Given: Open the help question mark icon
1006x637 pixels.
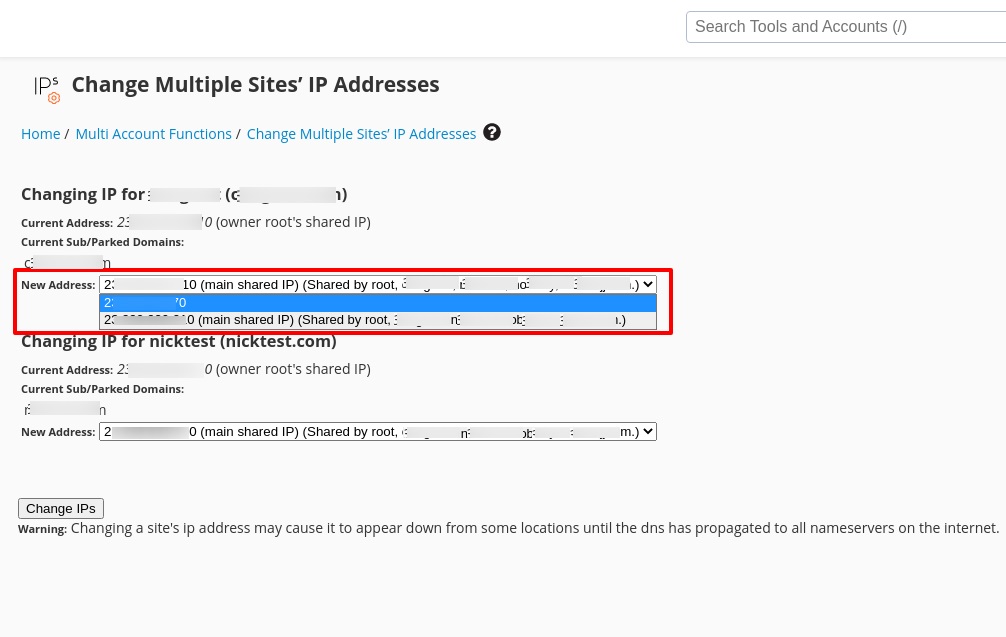Looking at the screenshot, I should coord(492,132).
